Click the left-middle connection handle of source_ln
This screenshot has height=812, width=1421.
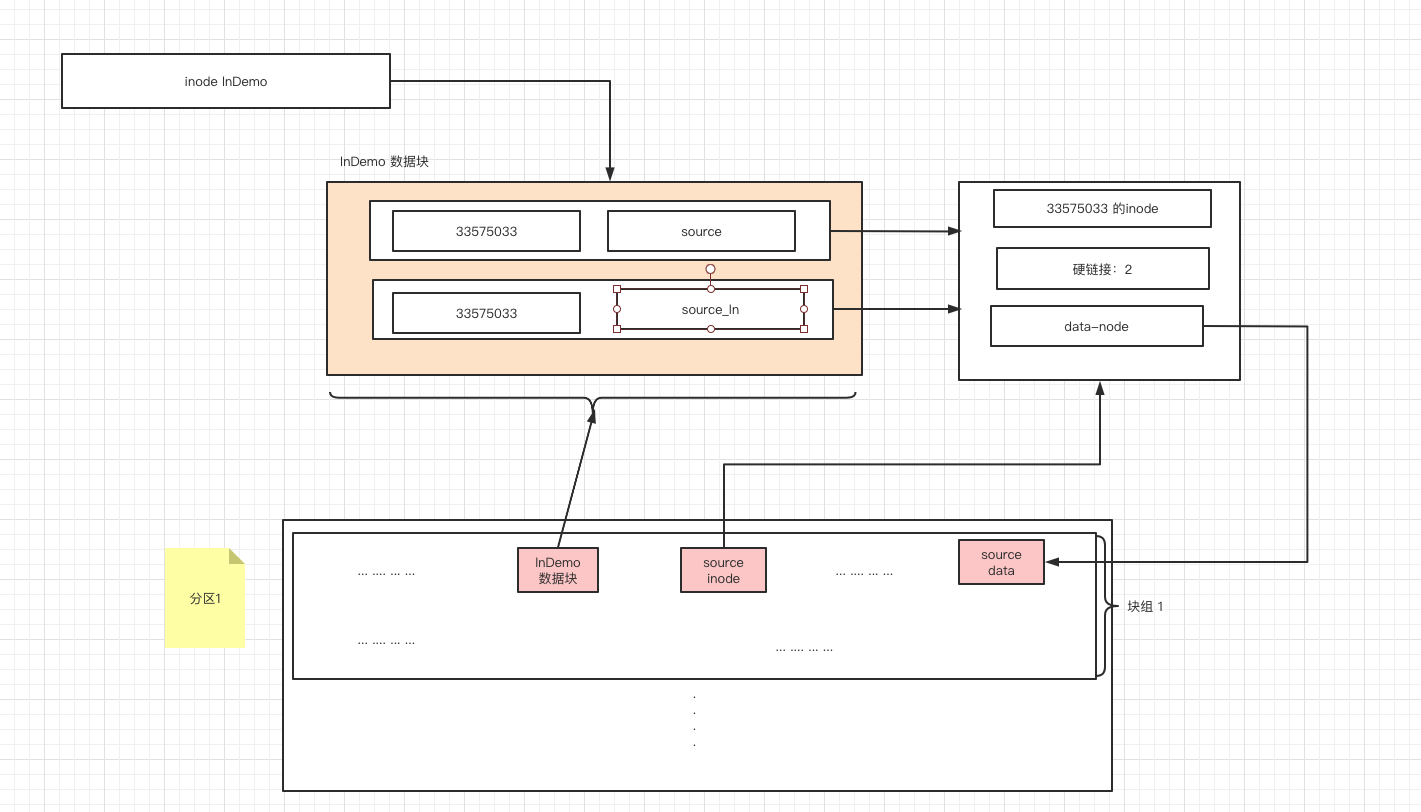pos(617,309)
